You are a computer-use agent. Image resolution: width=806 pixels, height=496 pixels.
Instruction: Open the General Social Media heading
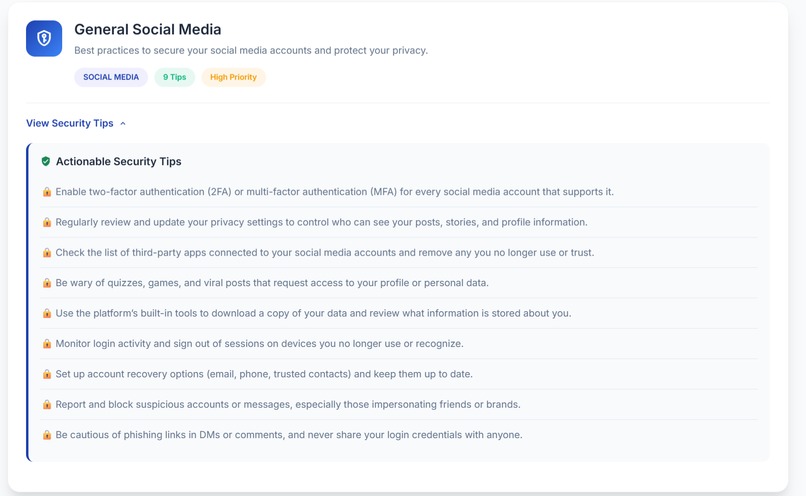[x=148, y=29]
